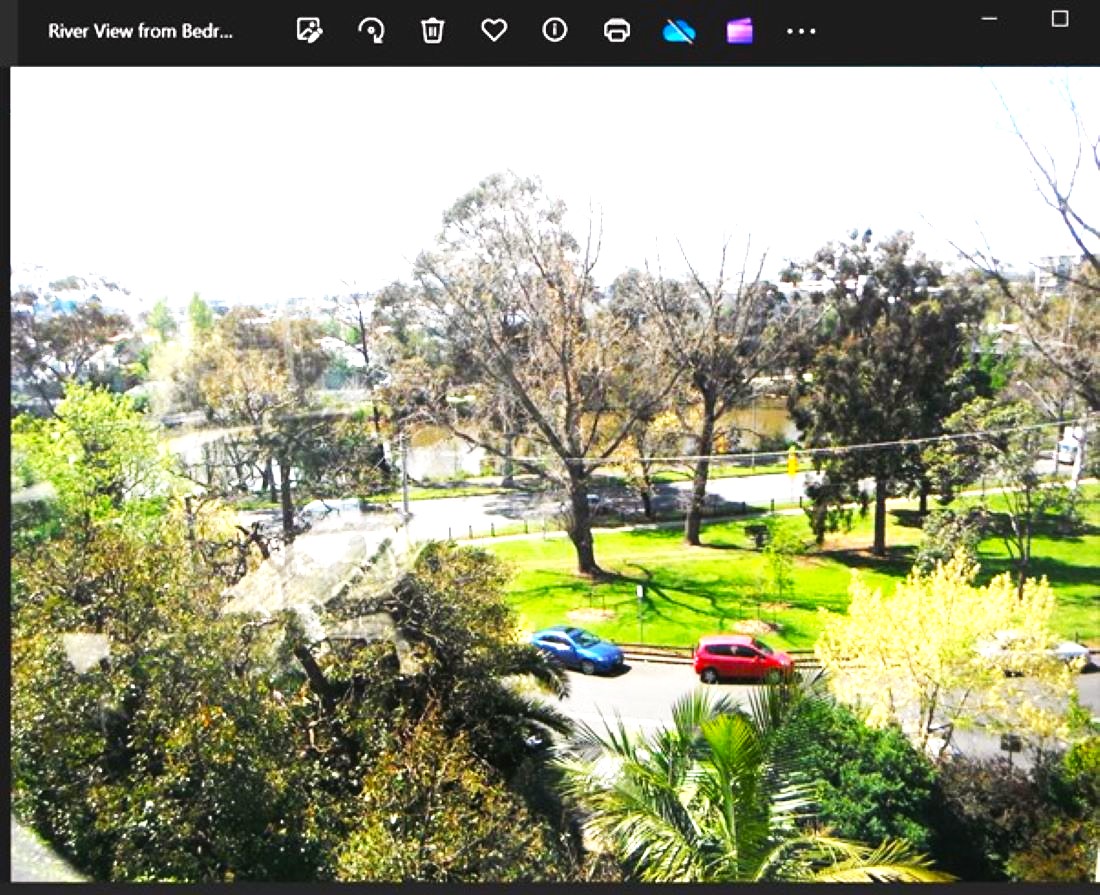Click the River View file name title
Image resolution: width=1100 pixels, height=895 pixels.
tap(140, 31)
